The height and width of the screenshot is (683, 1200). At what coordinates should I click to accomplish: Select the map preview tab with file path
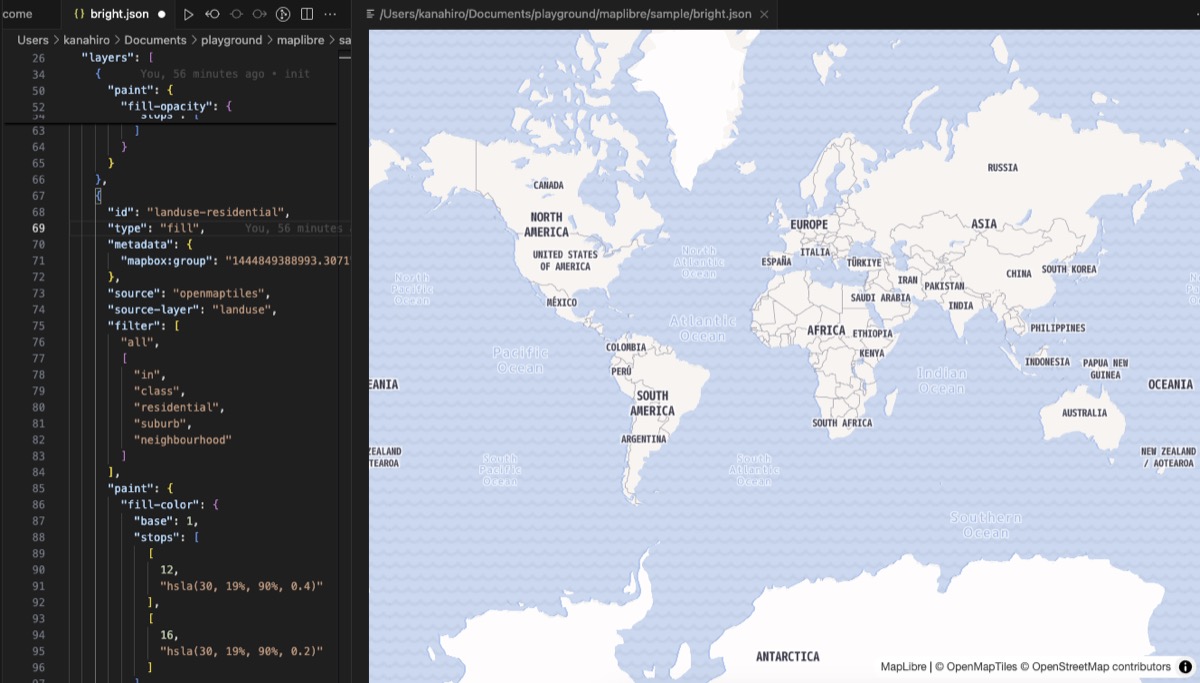pyautogui.click(x=565, y=14)
